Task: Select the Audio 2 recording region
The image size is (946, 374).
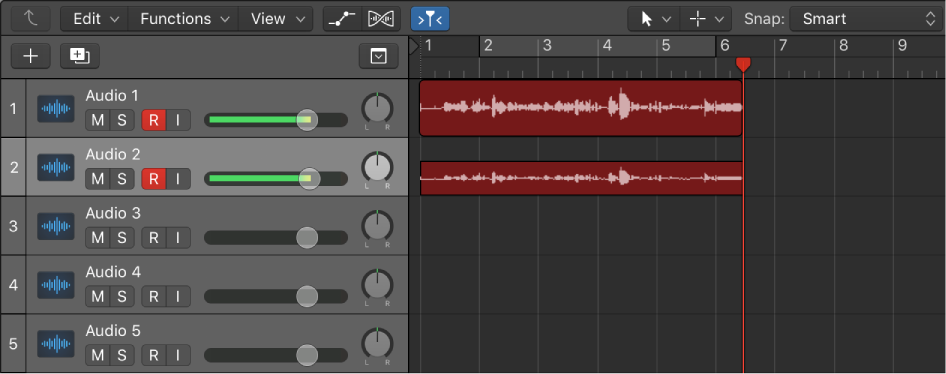Action: pyautogui.click(x=581, y=178)
